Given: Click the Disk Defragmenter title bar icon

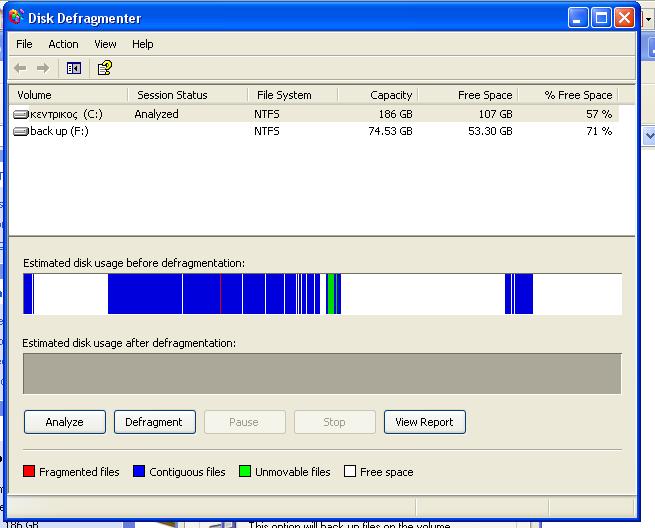Looking at the screenshot, I should coord(16,17).
